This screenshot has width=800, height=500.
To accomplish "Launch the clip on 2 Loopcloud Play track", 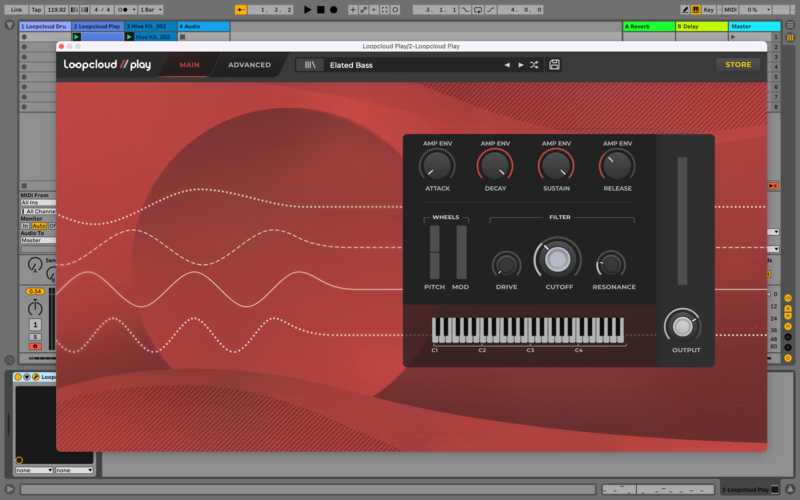I will tap(77, 37).
